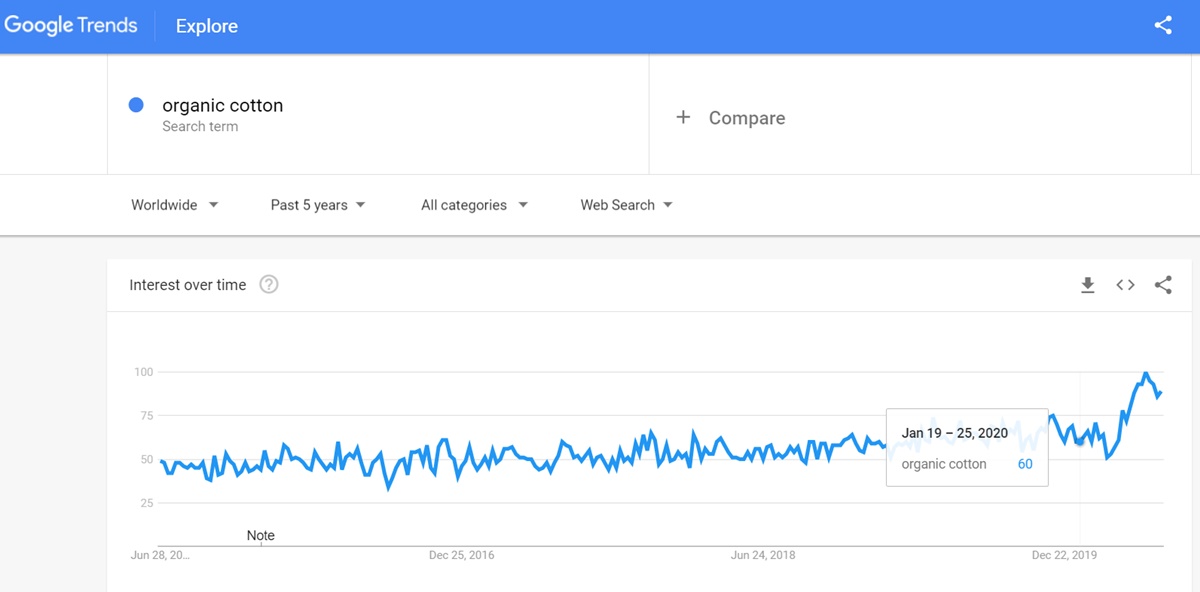Screen dimensions: 1200x592
Task: Download the Interest over time data
Action: pyautogui.click(x=1088, y=285)
